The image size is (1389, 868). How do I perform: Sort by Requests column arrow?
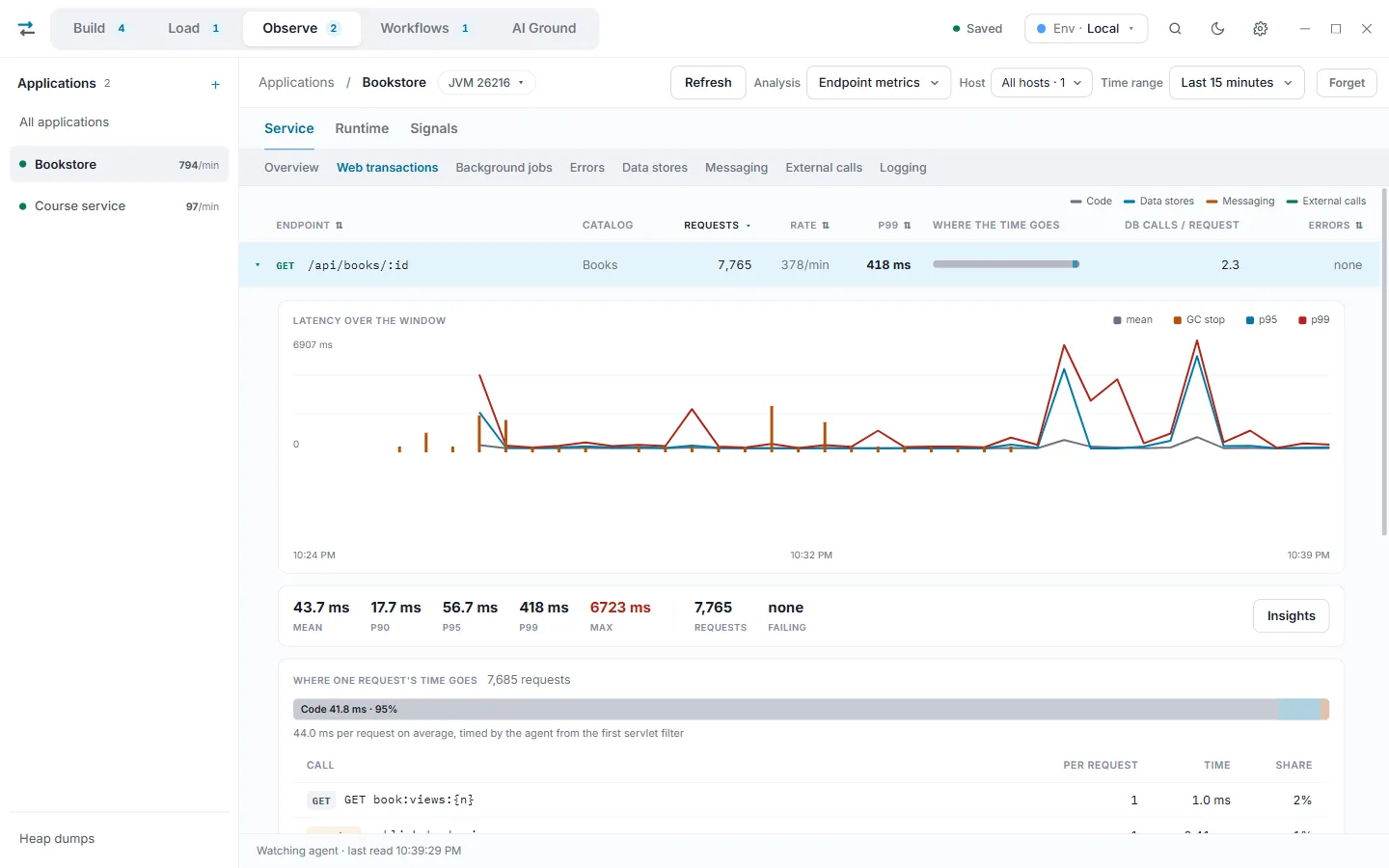click(749, 226)
